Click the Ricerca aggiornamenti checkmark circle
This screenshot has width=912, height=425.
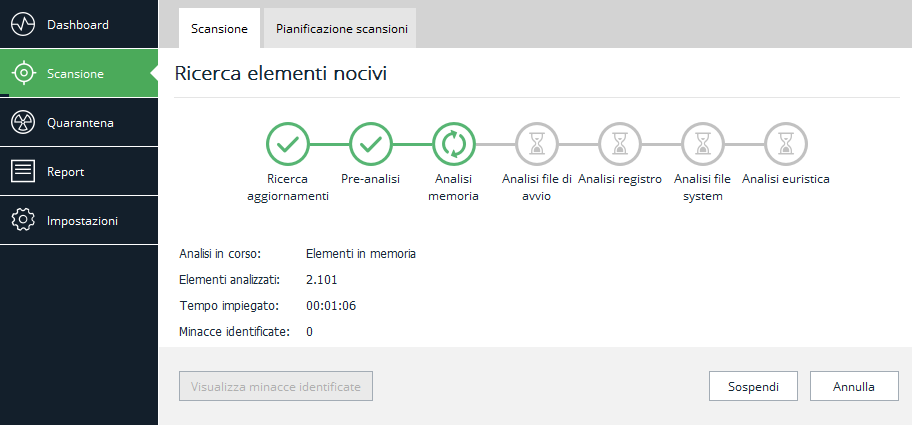coord(288,144)
